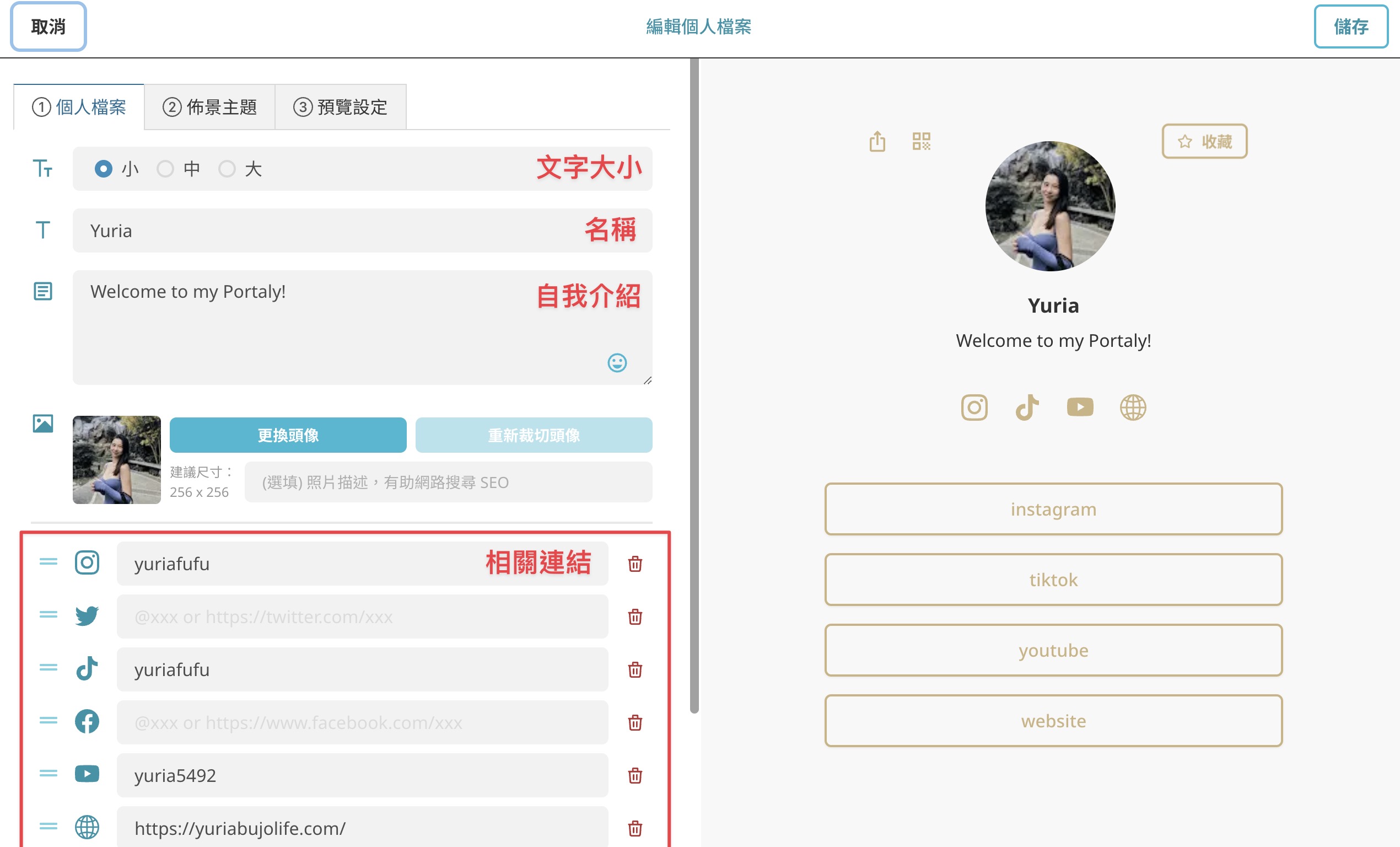This screenshot has width=1400, height=847.
Task: Click the preview text Welcome to my Portaly!
Action: point(1053,340)
